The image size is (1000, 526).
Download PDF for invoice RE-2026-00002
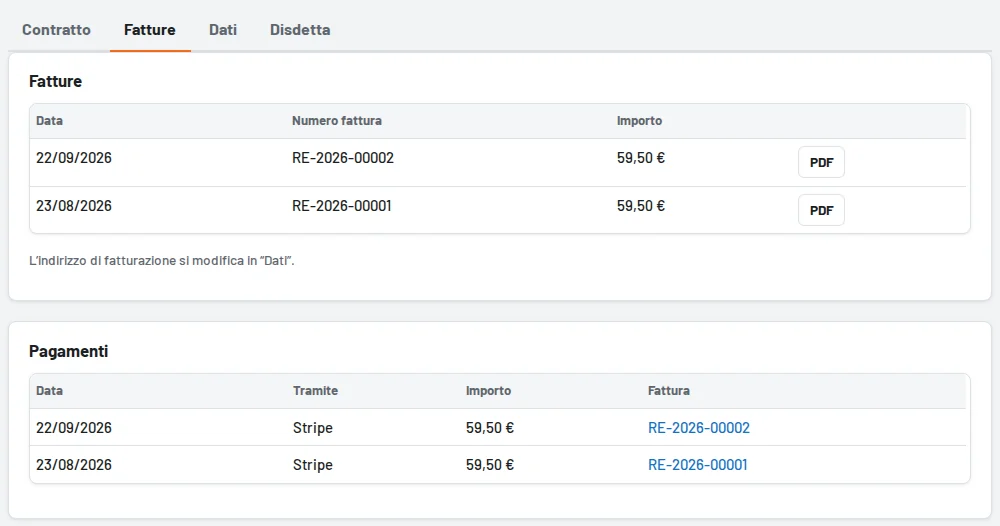coord(821,163)
